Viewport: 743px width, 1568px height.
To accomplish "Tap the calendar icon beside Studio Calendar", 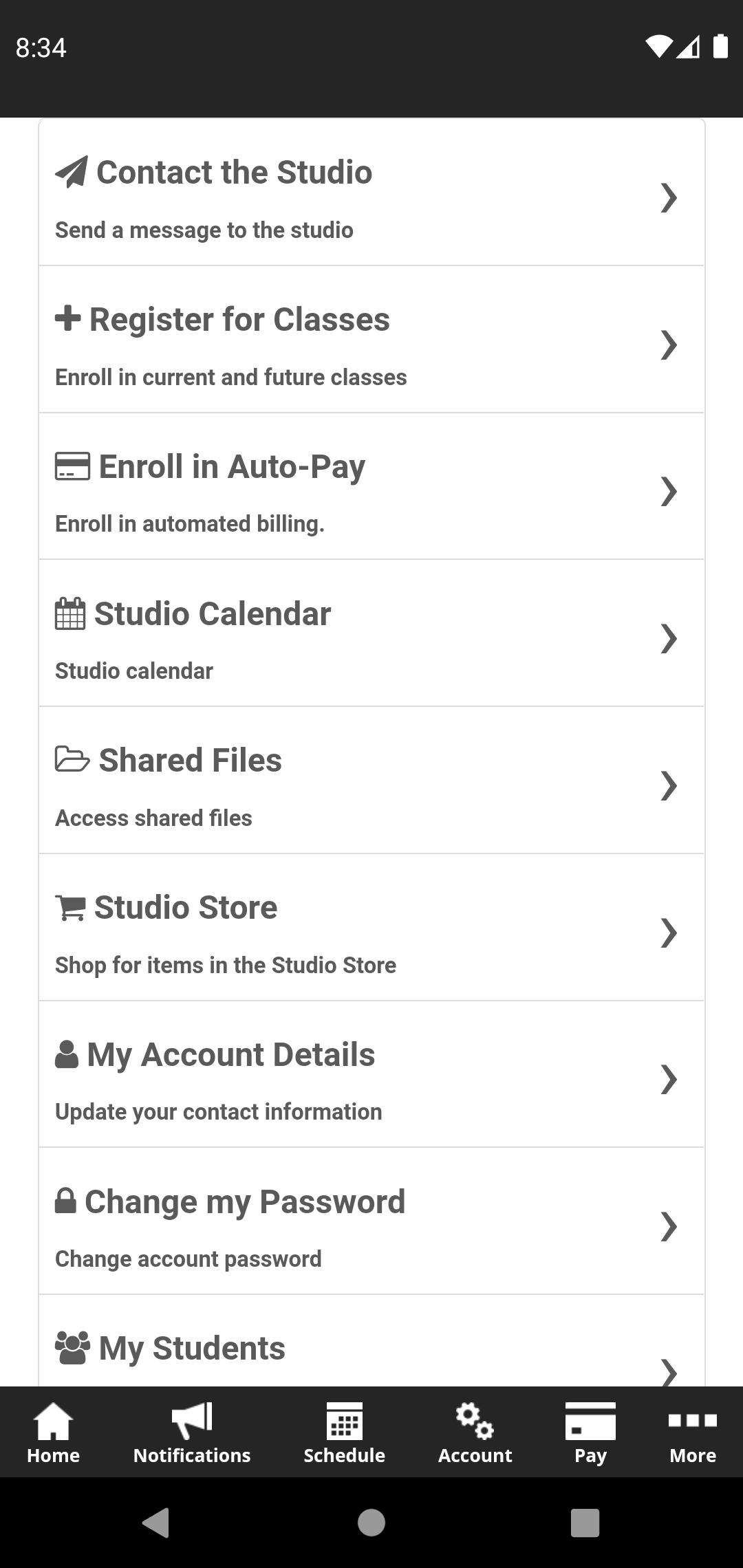I will (x=70, y=613).
